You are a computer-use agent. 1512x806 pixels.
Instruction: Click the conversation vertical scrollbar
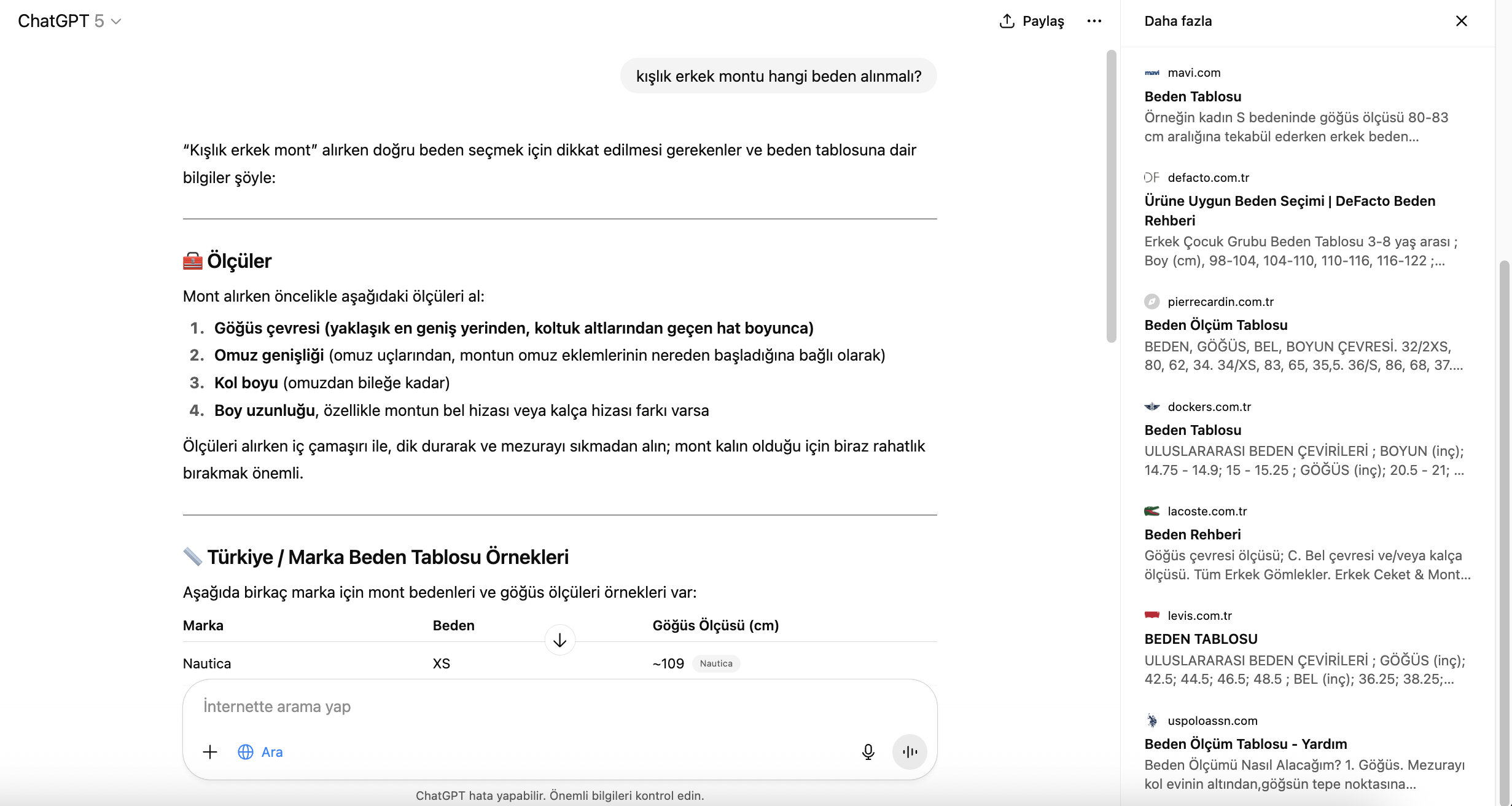1111,197
